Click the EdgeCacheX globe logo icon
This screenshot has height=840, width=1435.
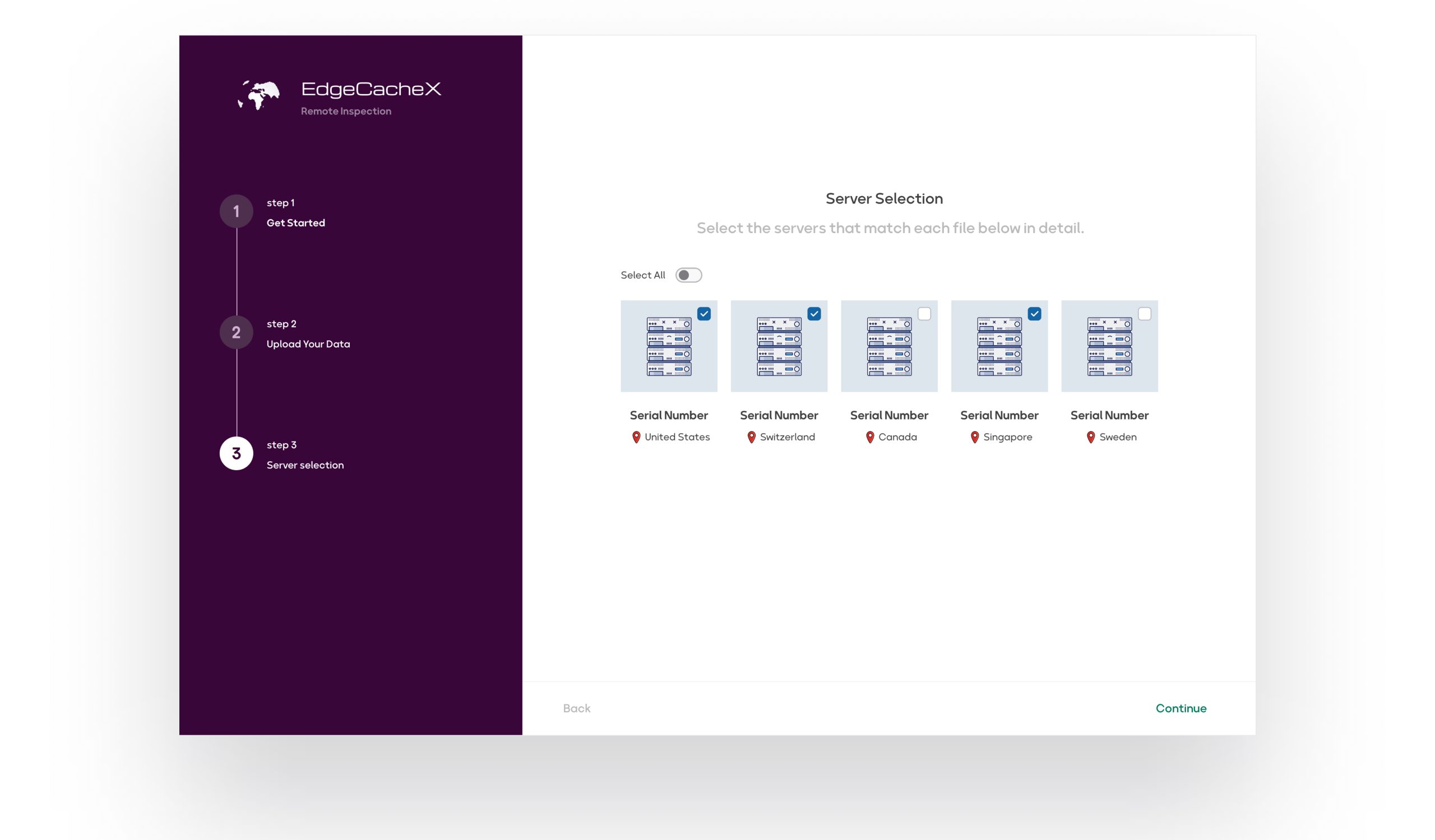[x=259, y=95]
